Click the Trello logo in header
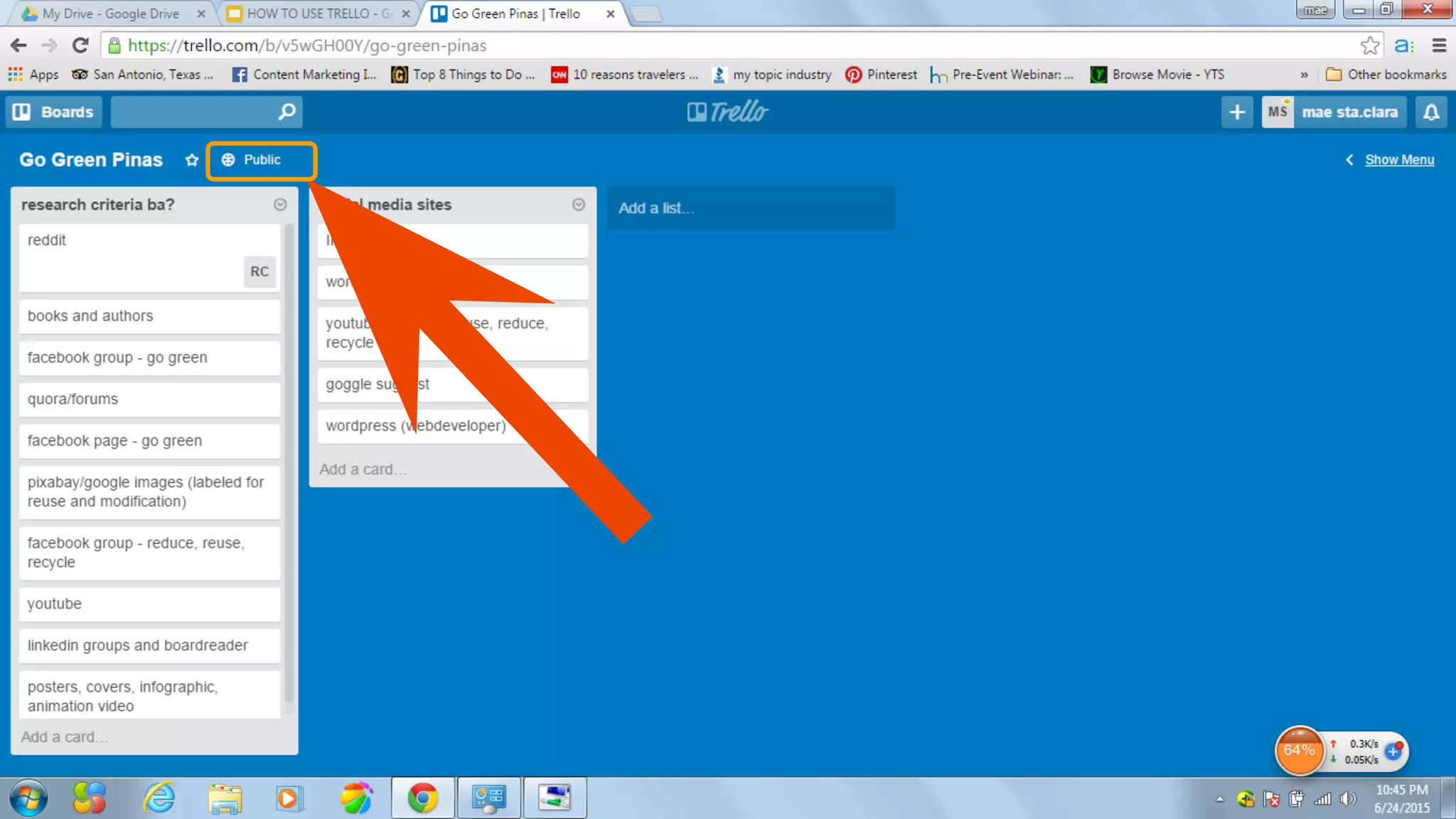The height and width of the screenshot is (819, 1456). tap(727, 112)
